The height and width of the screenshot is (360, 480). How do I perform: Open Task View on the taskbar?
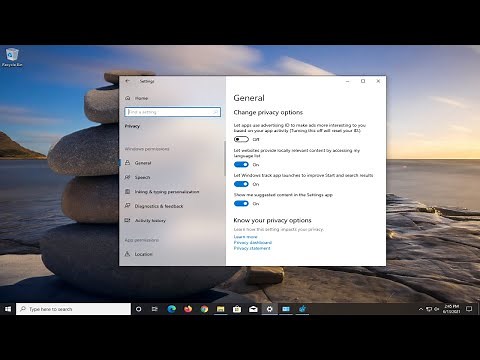[154, 309]
